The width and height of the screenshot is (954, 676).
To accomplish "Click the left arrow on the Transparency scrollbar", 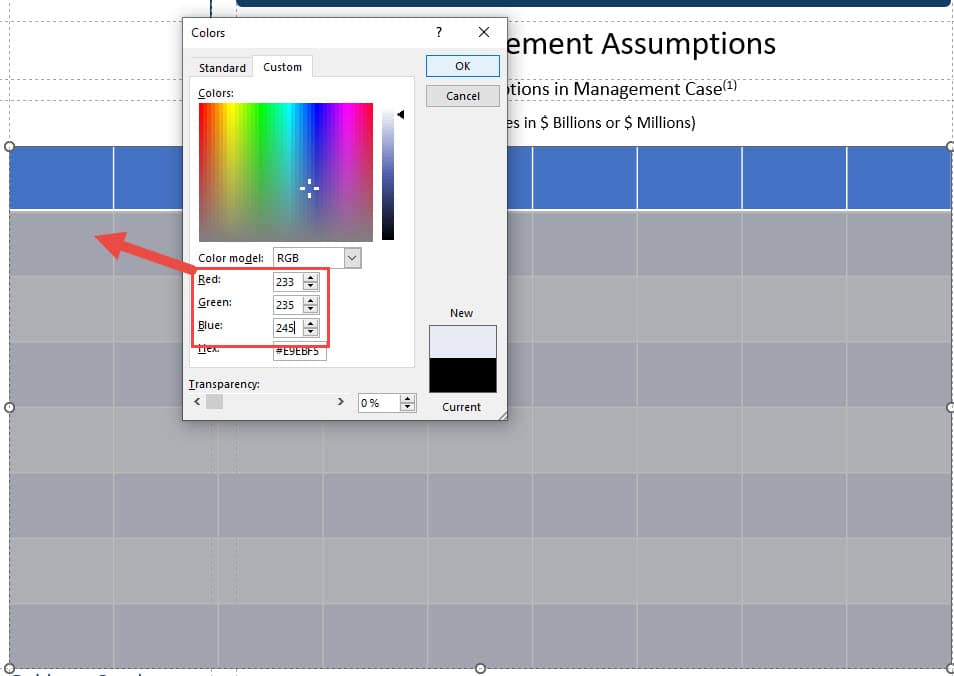I will pyautogui.click(x=197, y=402).
